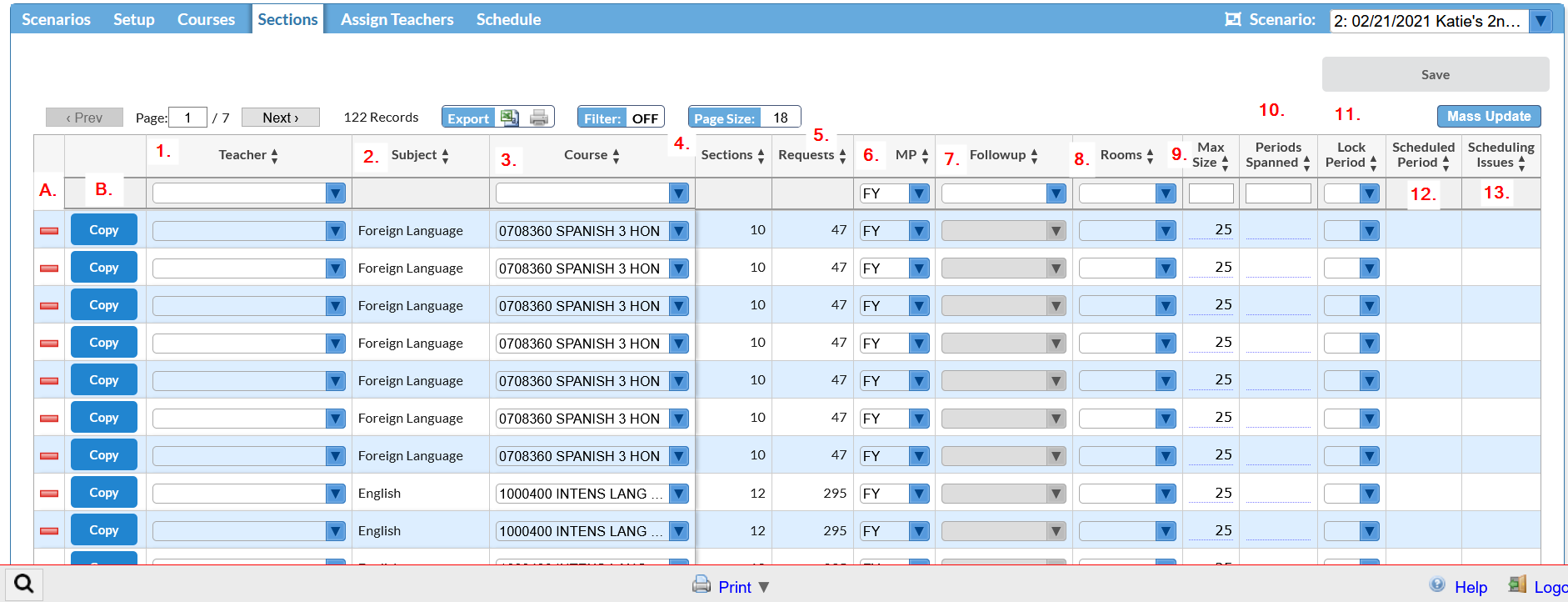Click the Teacher column sort arrows
The image size is (1568, 602).
[275, 156]
